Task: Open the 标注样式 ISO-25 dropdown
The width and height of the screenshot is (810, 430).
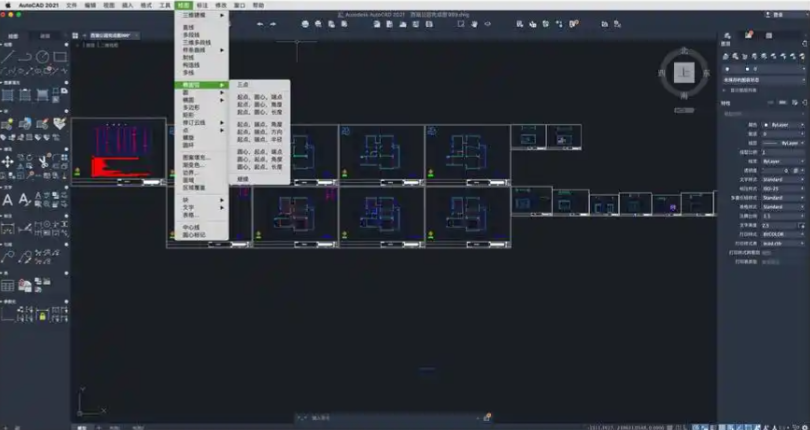Action: [784, 189]
